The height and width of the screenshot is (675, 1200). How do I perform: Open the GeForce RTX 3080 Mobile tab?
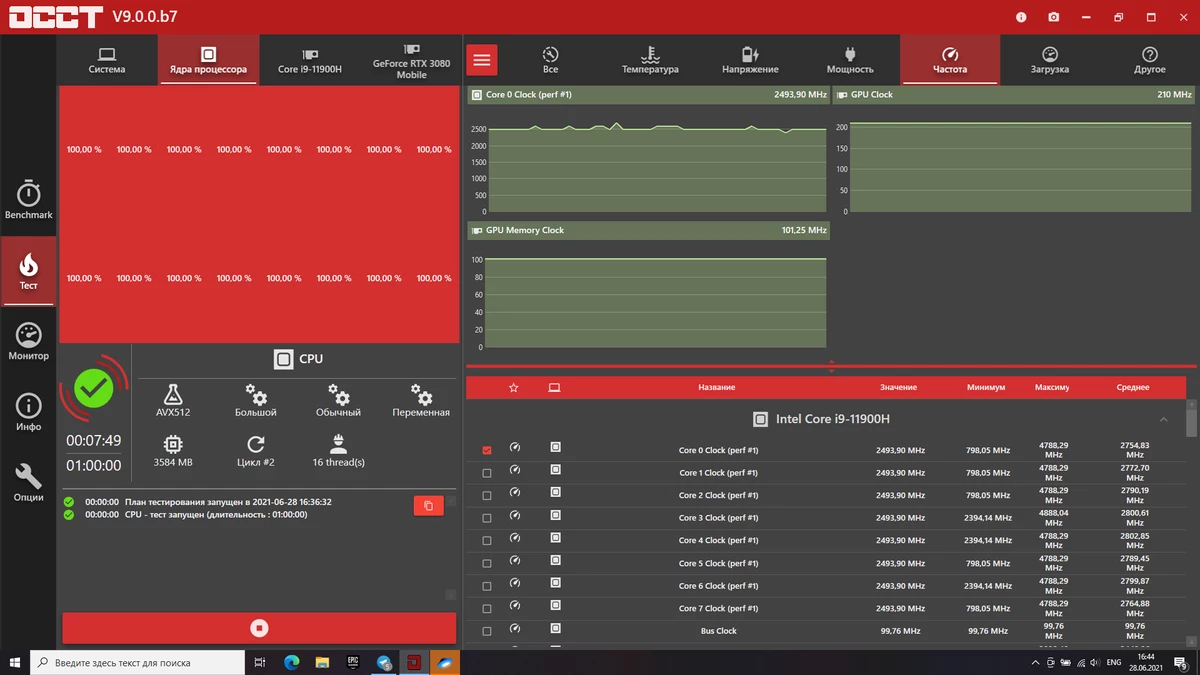tap(411, 60)
